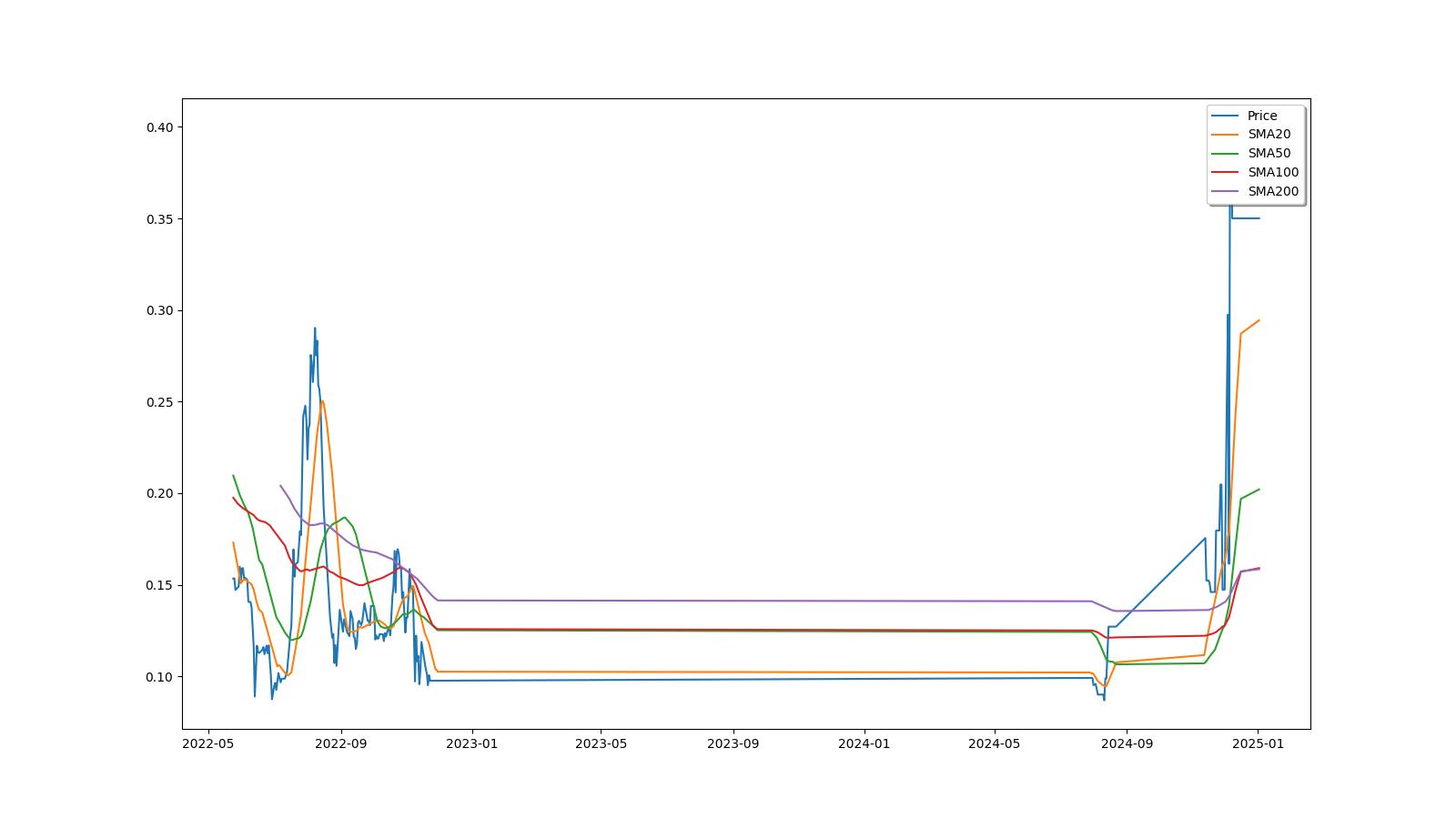Click the 2022-09 x-axis label
This screenshot has width=1456, height=819.
341,743
